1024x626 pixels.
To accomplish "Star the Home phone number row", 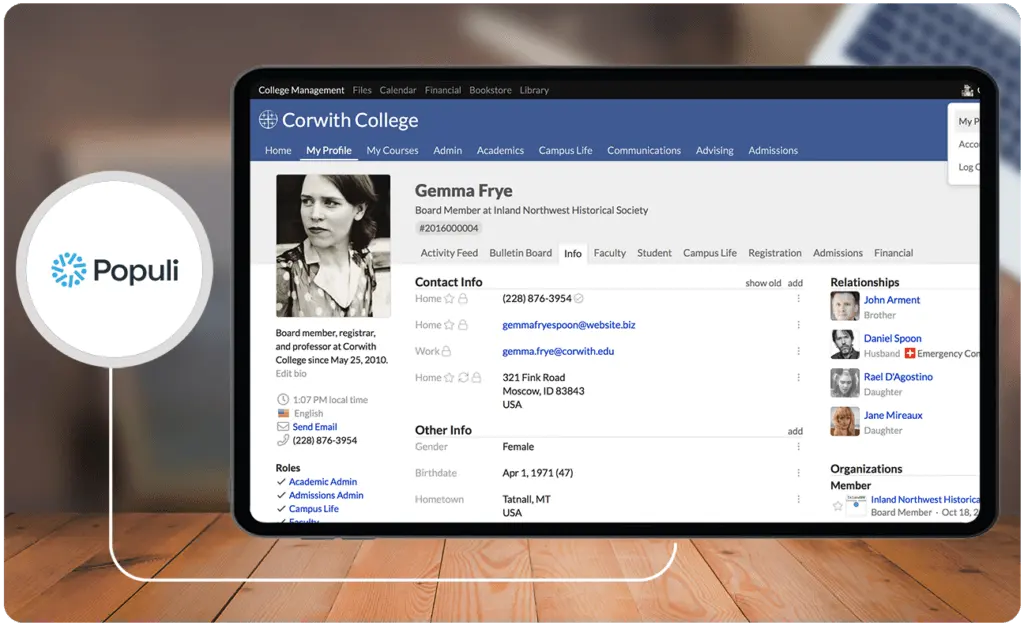I will click(449, 298).
